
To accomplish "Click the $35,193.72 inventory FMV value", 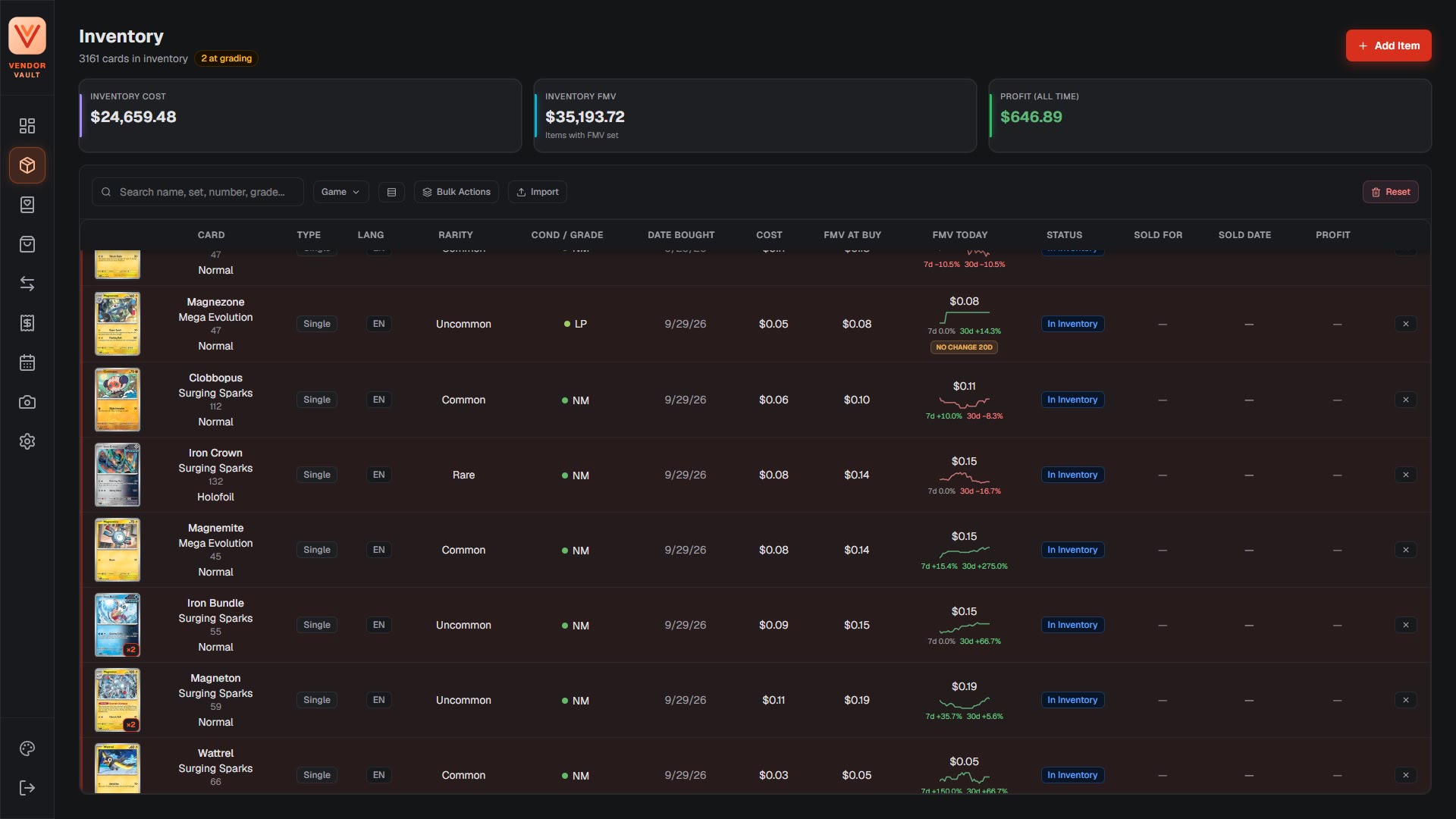I will tap(585, 117).
